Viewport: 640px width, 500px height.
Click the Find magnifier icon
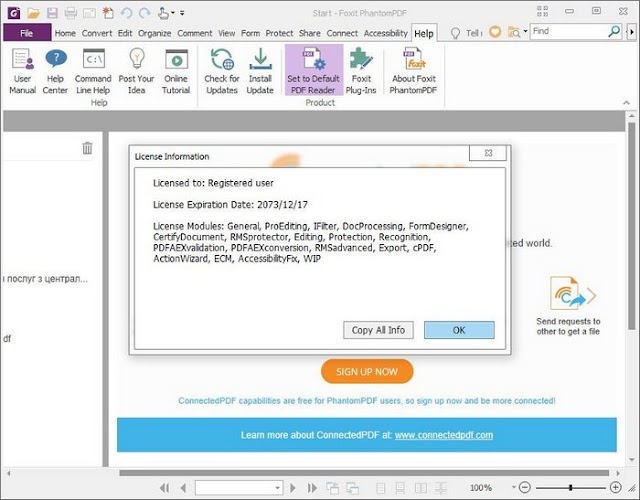click(614, 31)
